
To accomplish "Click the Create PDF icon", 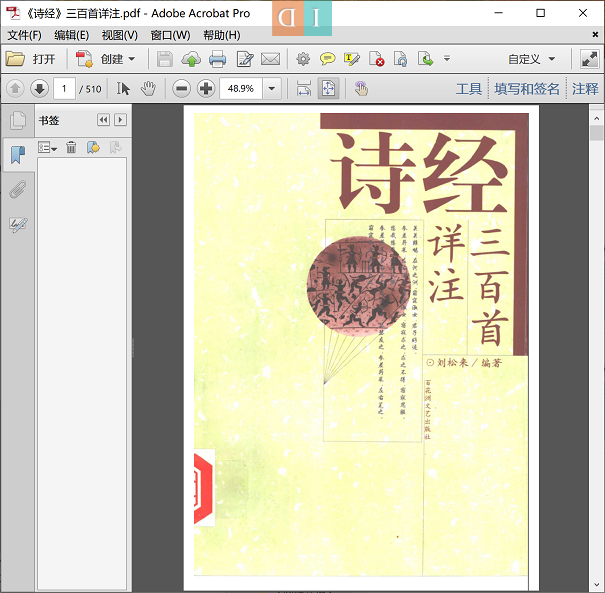I will pyautogui.click(x=84, y=59).
